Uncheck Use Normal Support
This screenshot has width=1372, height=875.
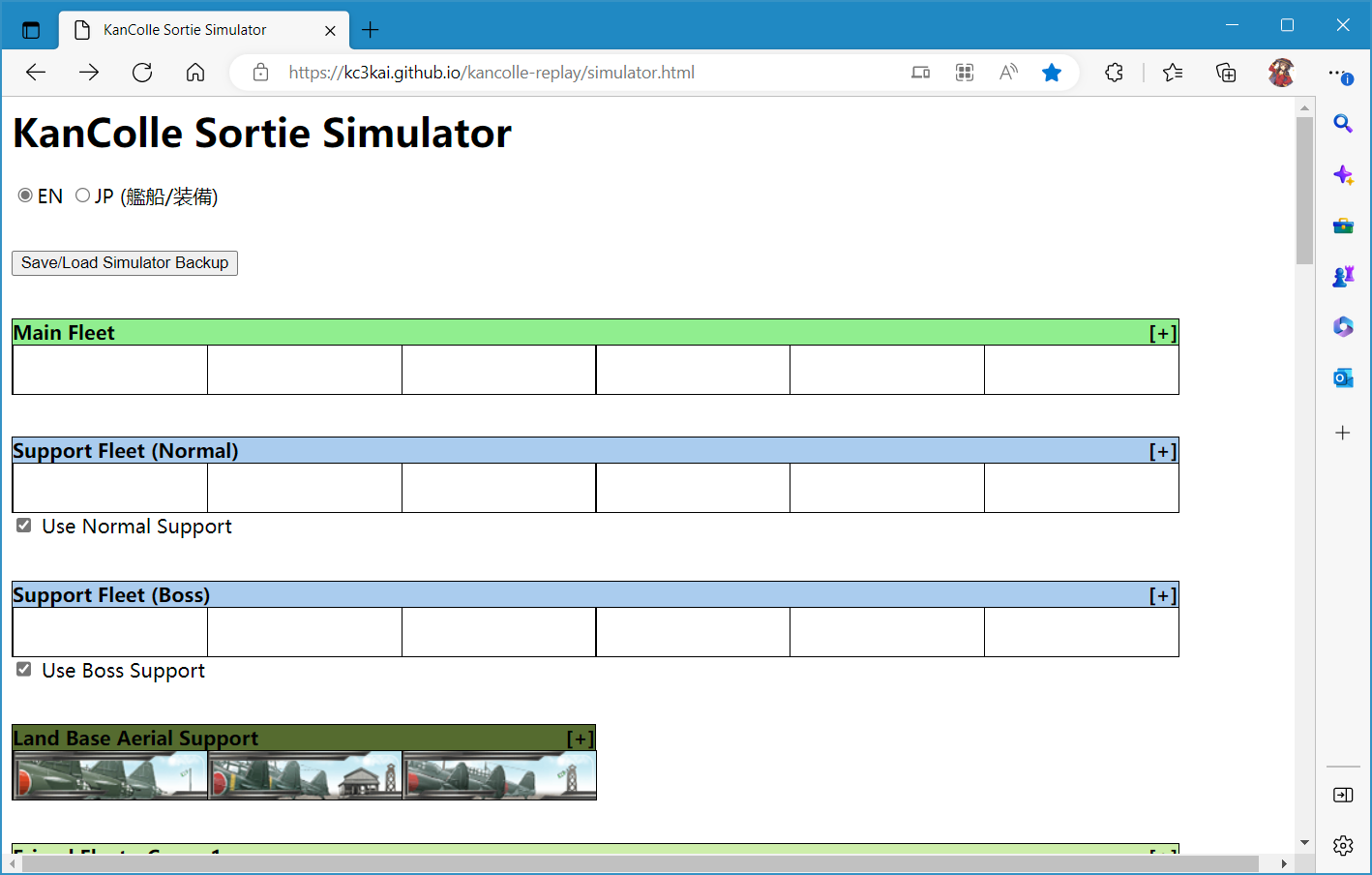[24, 526]
